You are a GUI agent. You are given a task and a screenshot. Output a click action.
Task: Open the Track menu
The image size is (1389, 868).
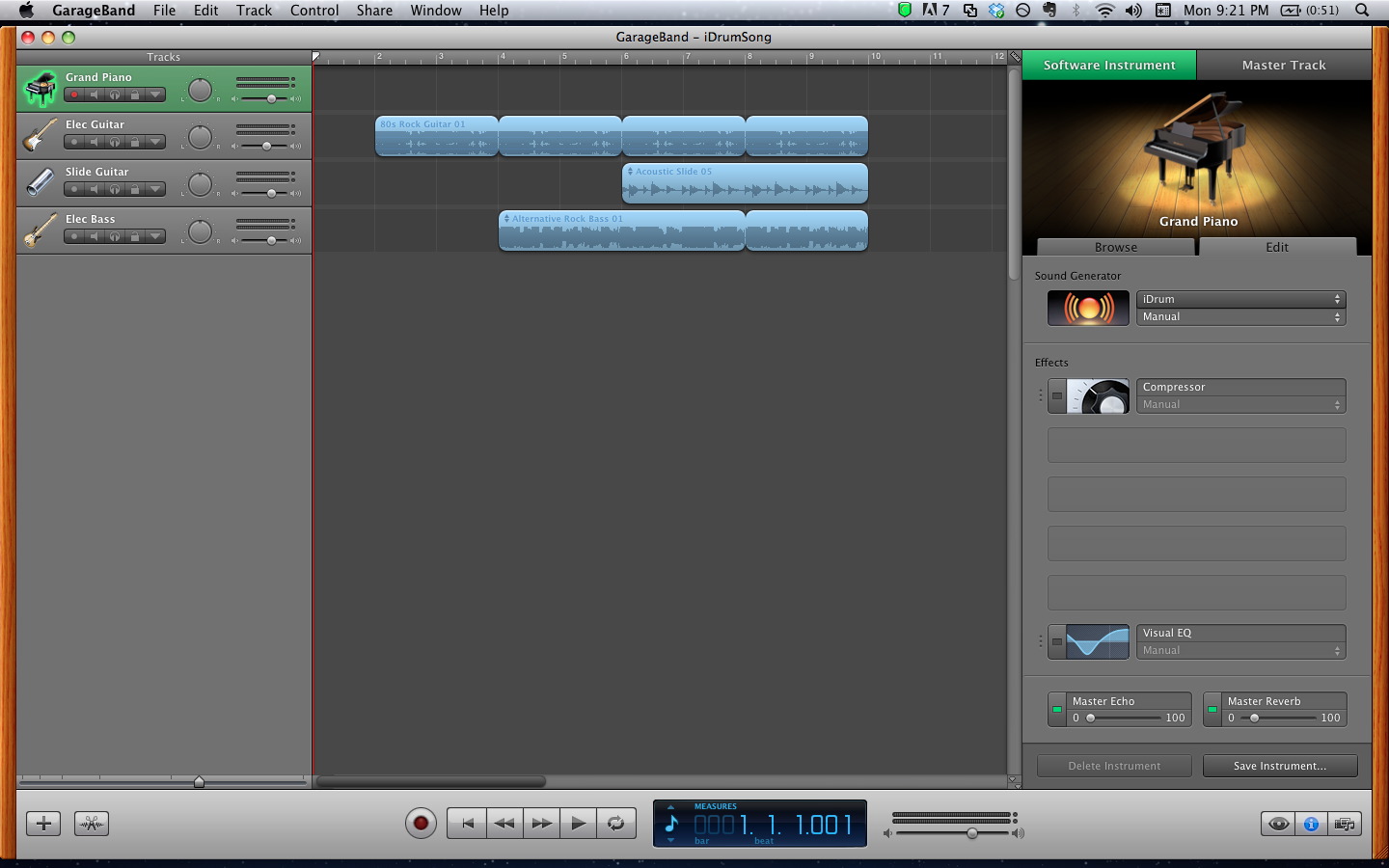tap(254, 11)
